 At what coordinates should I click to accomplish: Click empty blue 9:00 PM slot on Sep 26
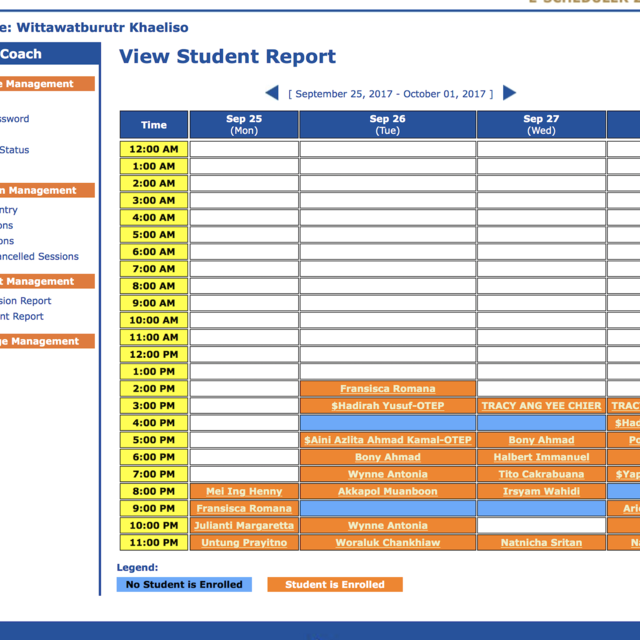[x=387, y=509]
